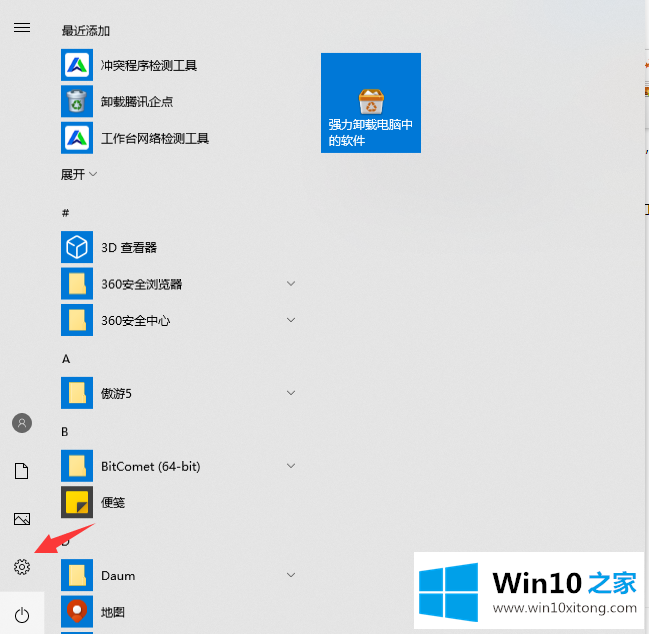This screenshot has height=634, width=649.
Task: Select the 360安全浏览器 label
Action: click(142, 284)
